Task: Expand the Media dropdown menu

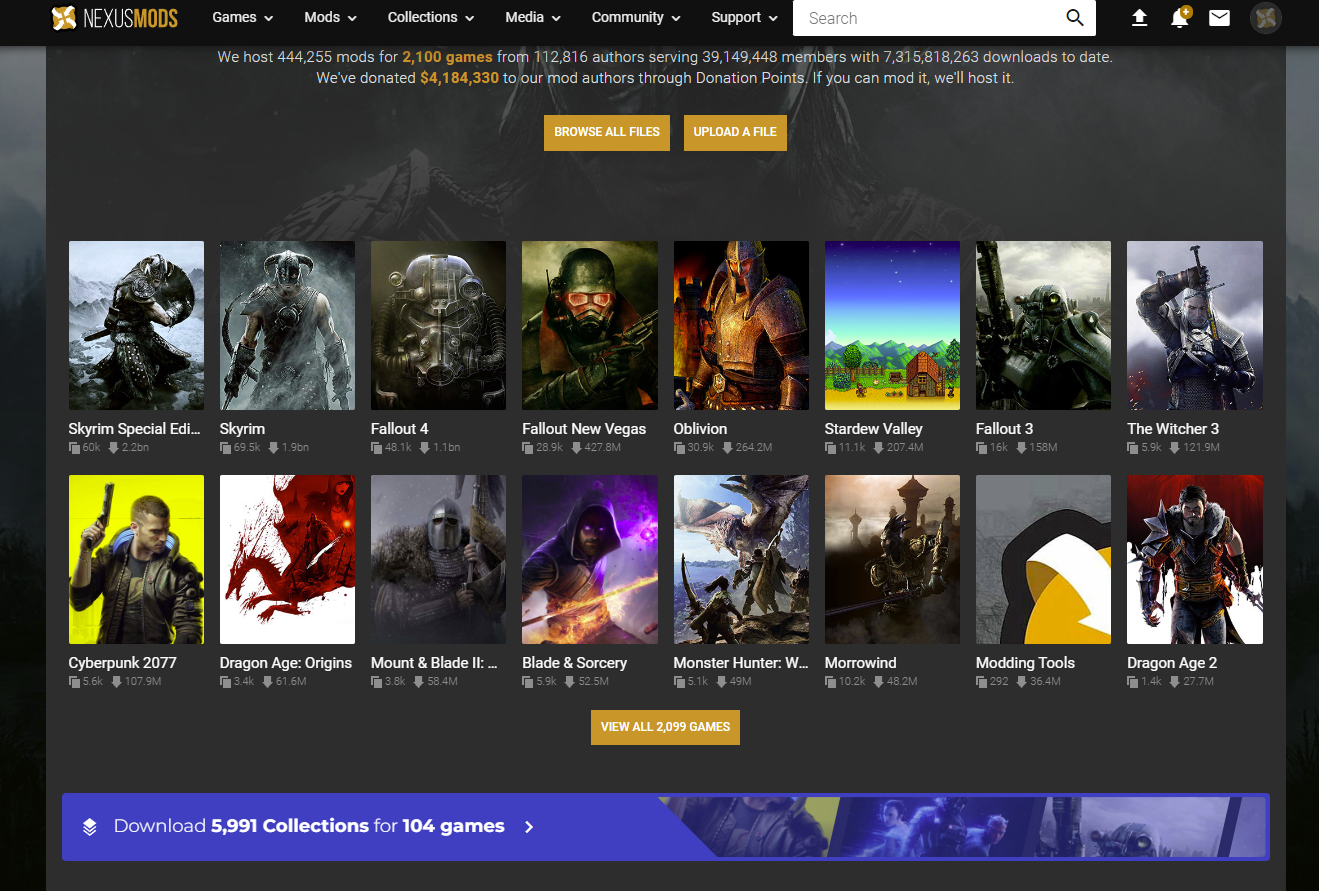Action: click(x=533, y=17)
